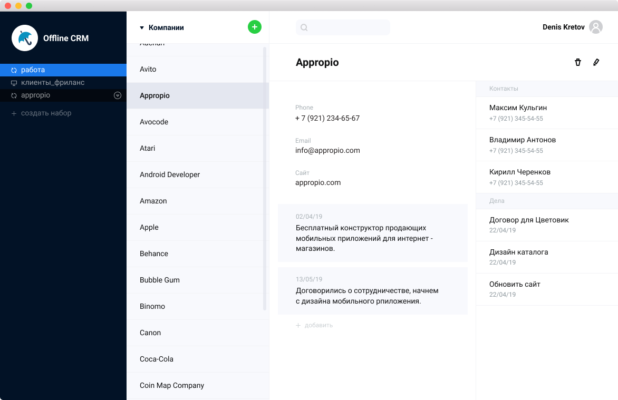Click the companies list scrollbar
Screen dimensions: 618x400
pos(265,180)
